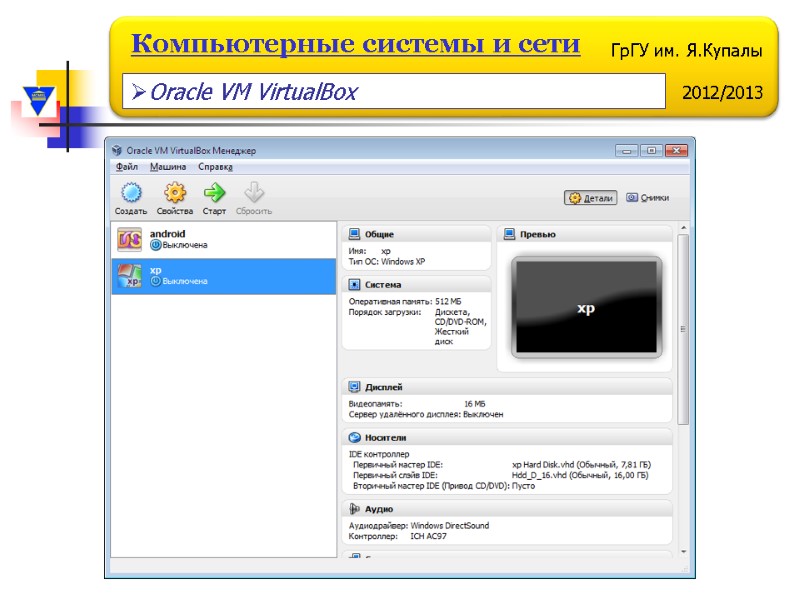Click the Общие section icon
This screenshot has height=600, width=800.
(354, 234)
